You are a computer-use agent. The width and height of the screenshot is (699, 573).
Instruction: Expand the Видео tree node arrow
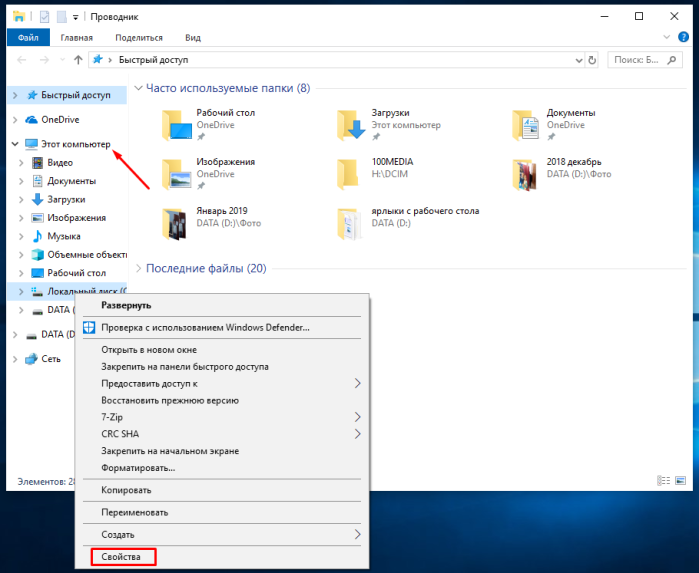21,163
